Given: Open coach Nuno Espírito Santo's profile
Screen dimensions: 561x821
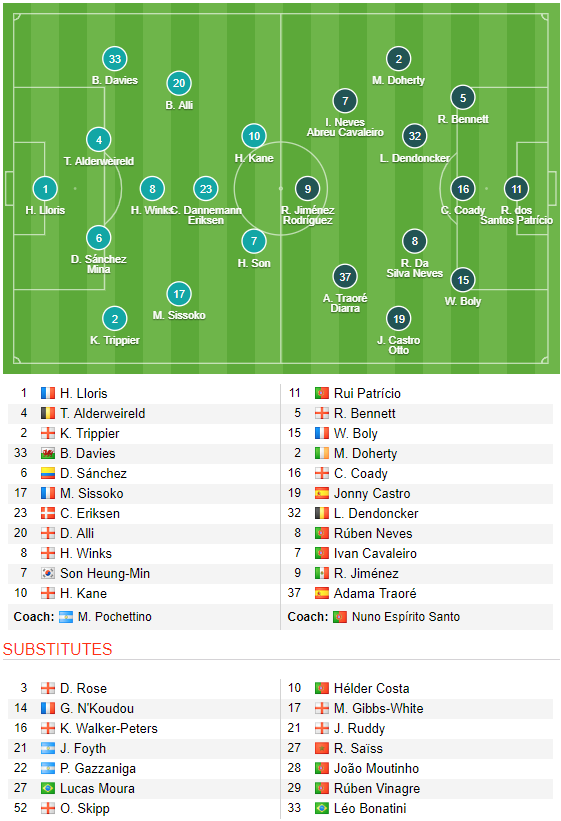Looking at the screenshot, I should pos(406,617).
